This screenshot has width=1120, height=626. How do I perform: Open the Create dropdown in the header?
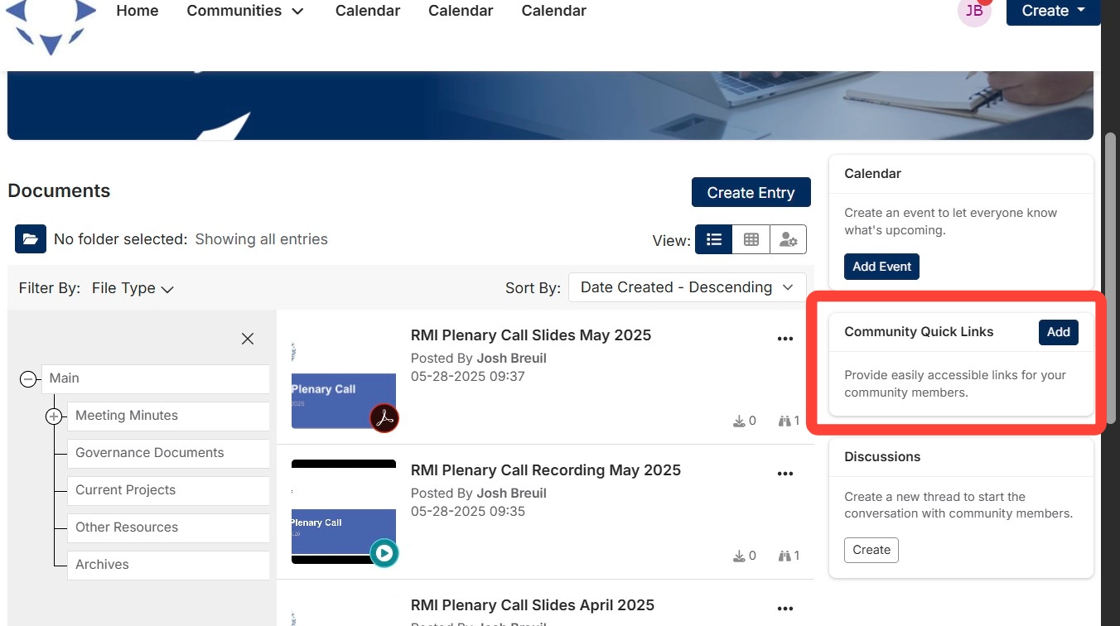click(x=1053, y=11)
